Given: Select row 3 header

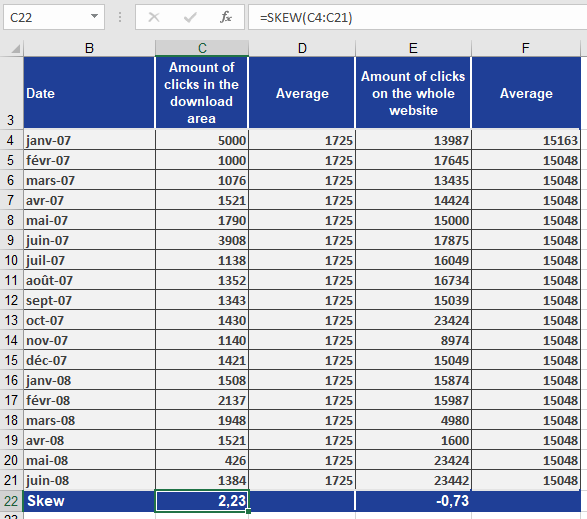Looking at the screenshot, I should (x=11, y=93).
